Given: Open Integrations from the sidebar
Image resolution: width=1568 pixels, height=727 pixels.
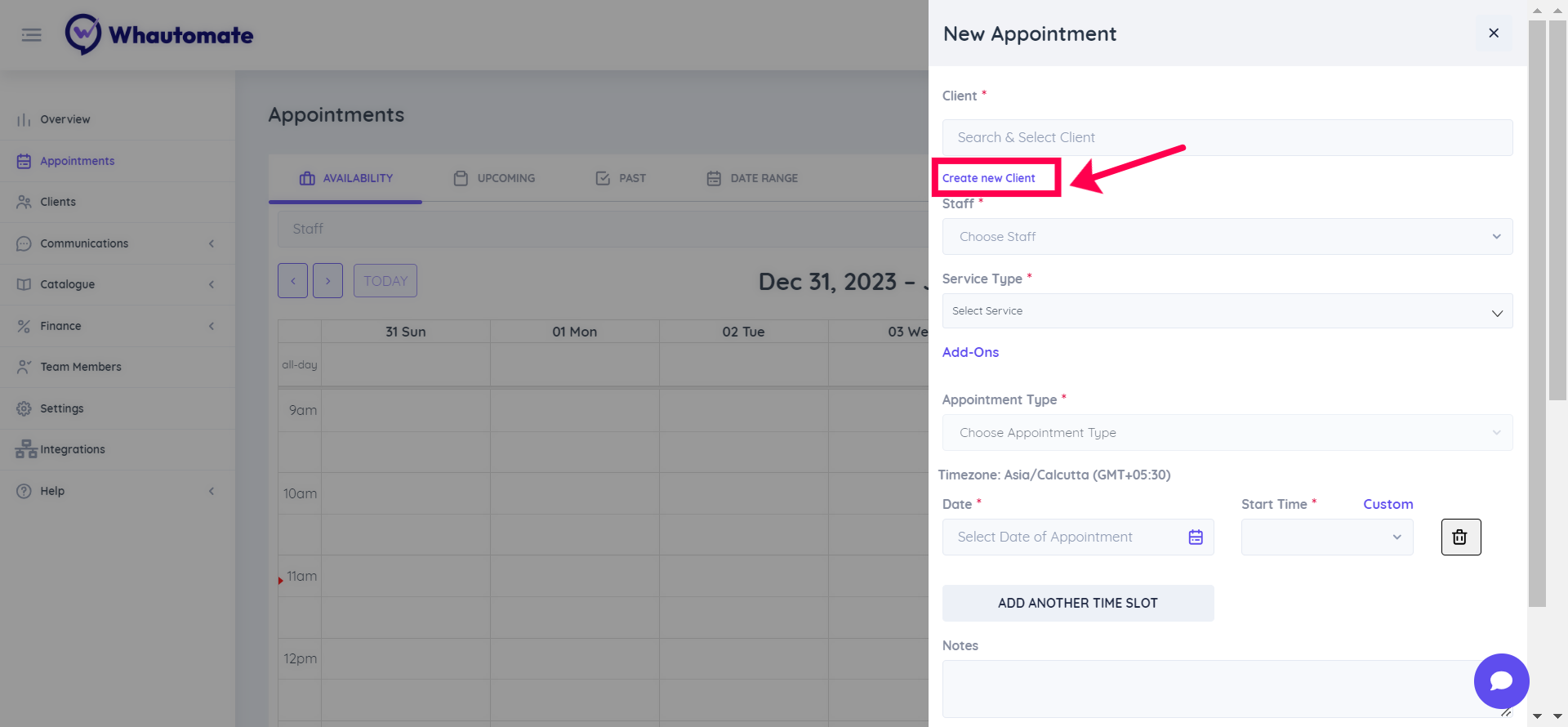Looking at the screenshot, I should [x=72, y=449].
